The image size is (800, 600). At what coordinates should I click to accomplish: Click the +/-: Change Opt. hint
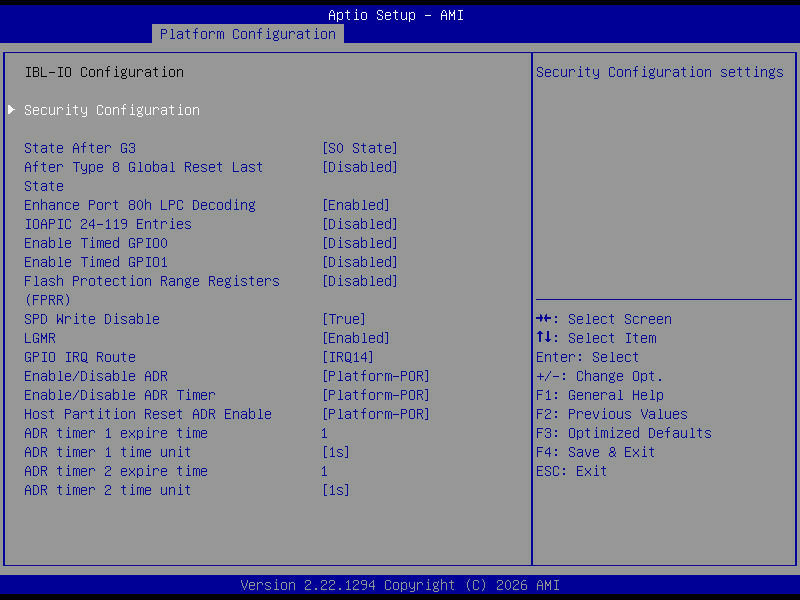tap(599, 376)
